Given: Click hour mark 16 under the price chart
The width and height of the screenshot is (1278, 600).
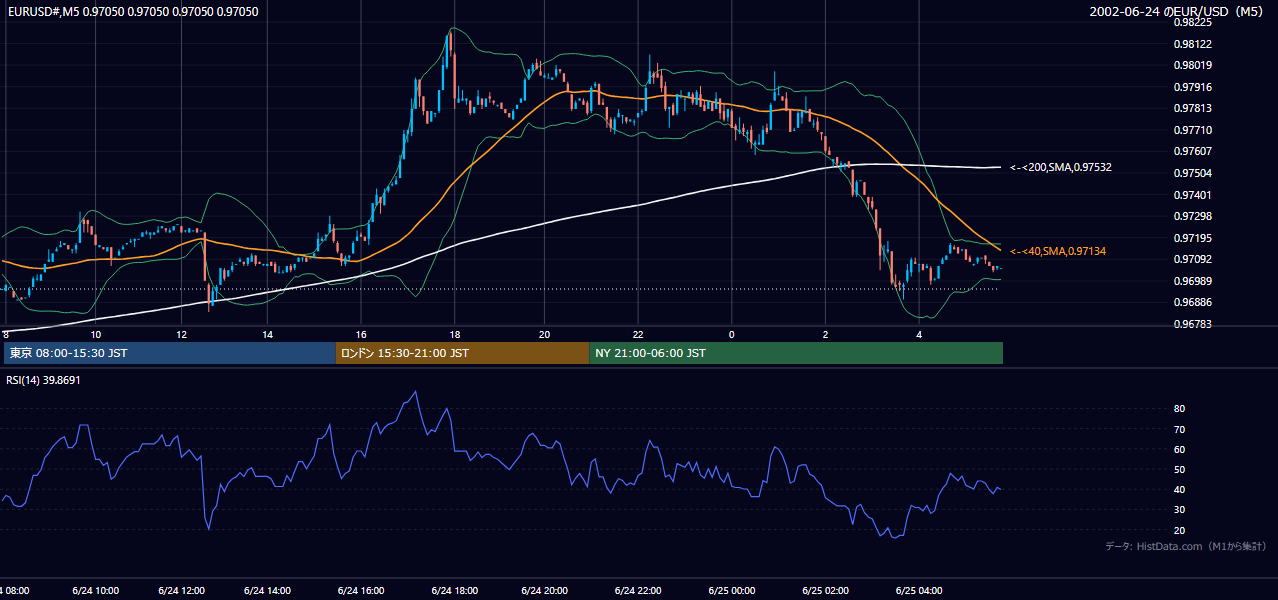Looking at the screenshot, I should [x=360, y=335].
